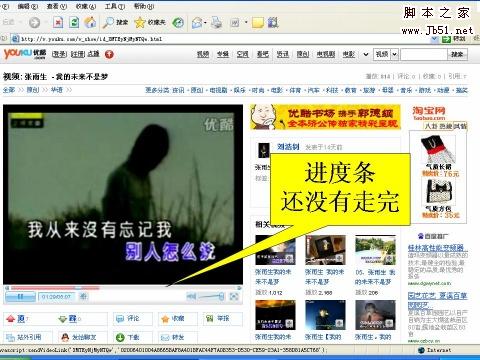Viewport: 480px width, 360px height.
Task: Click the 全部 breadcrumb link
Action: [x=9, y=90]
